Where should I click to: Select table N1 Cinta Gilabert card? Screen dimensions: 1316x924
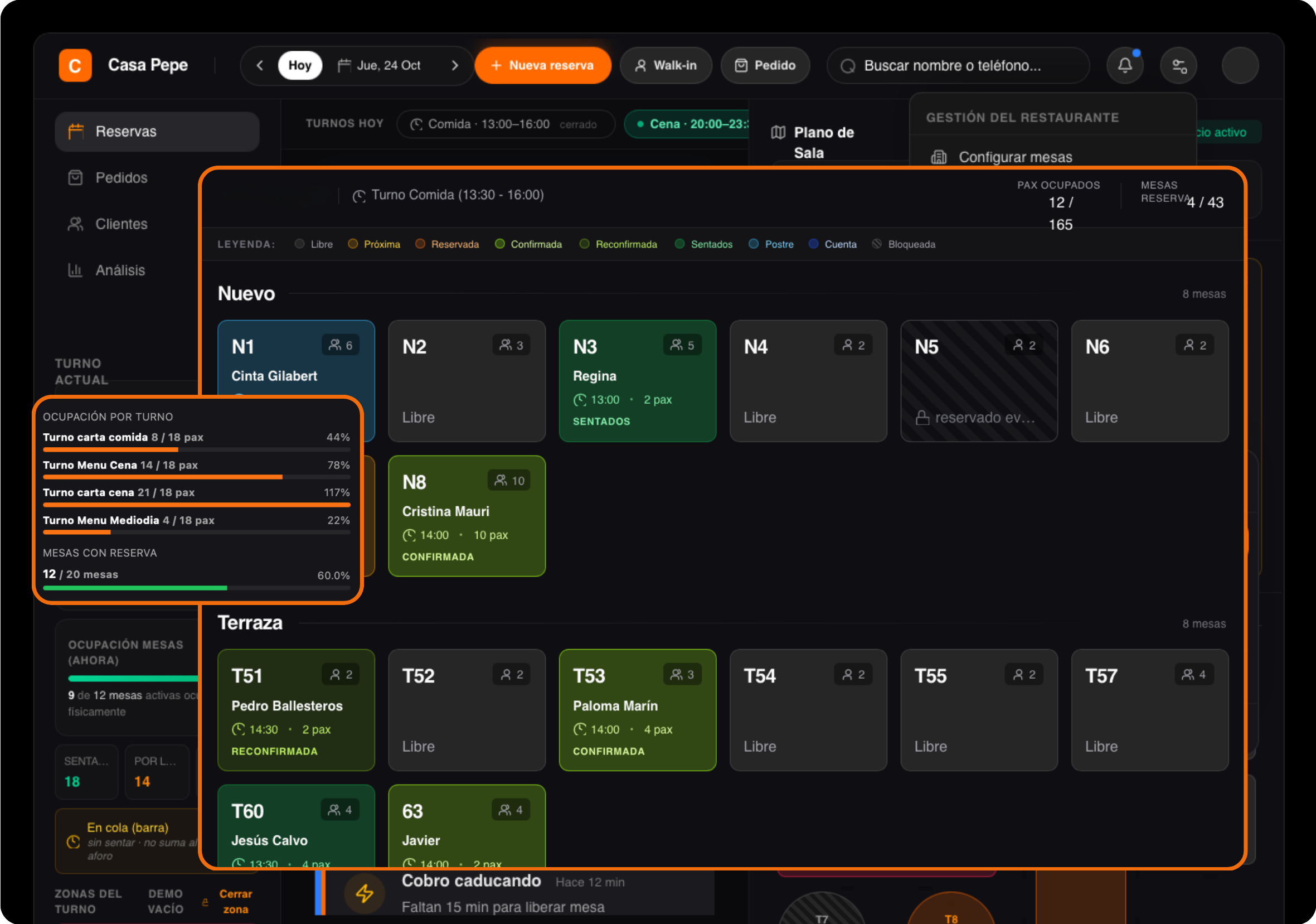pyautogui.click(x=297, y=360)
